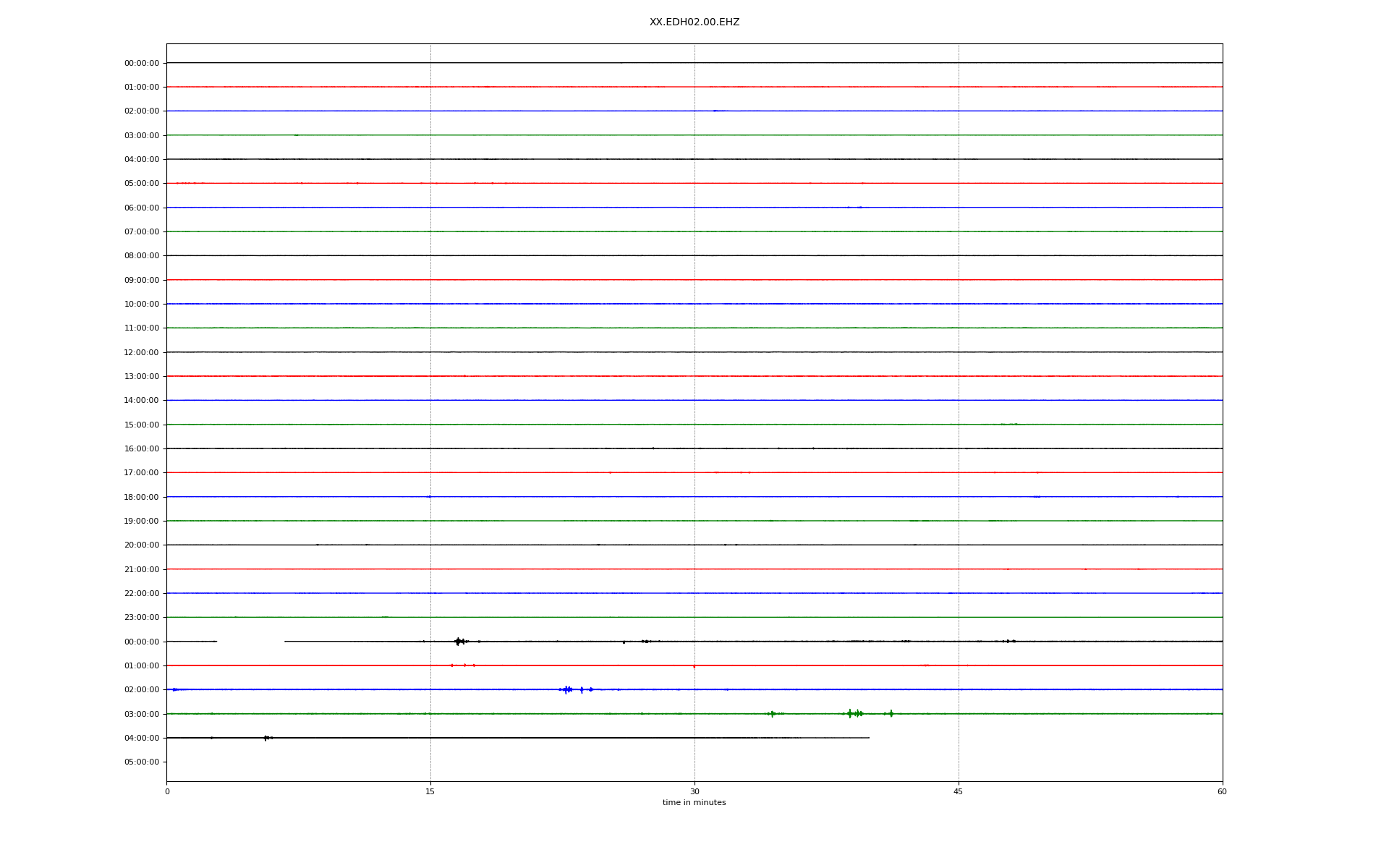The width and height of the screenshot is (1389, 868).
Task: Click the x-axis tick label 30
Action: tap(694, 791)
